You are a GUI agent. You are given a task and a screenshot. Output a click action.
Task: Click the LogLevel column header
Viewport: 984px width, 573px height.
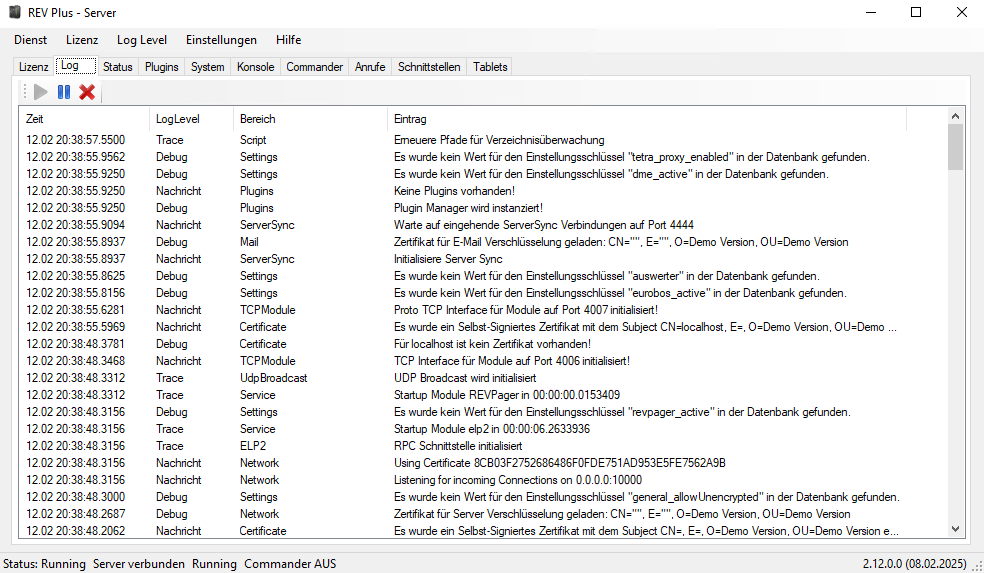click(190, 119)
